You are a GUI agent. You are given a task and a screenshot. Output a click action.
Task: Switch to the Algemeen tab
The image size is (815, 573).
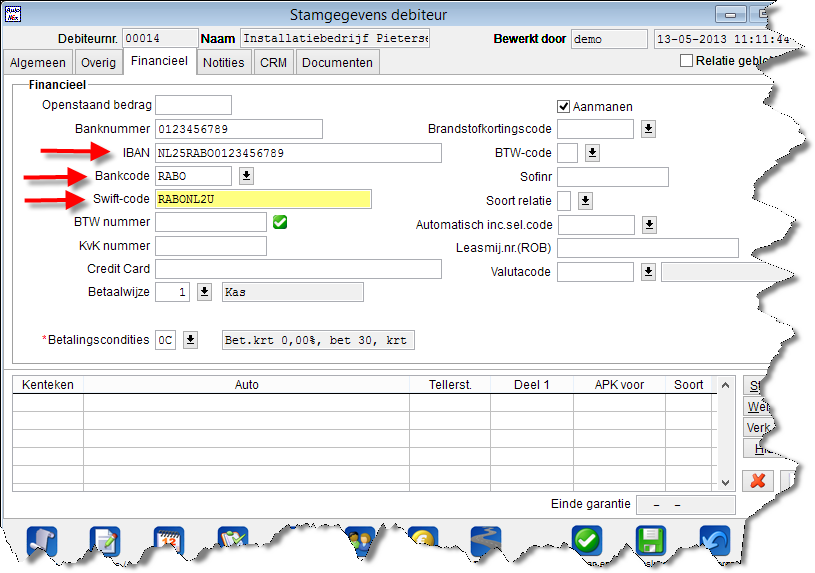pos(38,62)
